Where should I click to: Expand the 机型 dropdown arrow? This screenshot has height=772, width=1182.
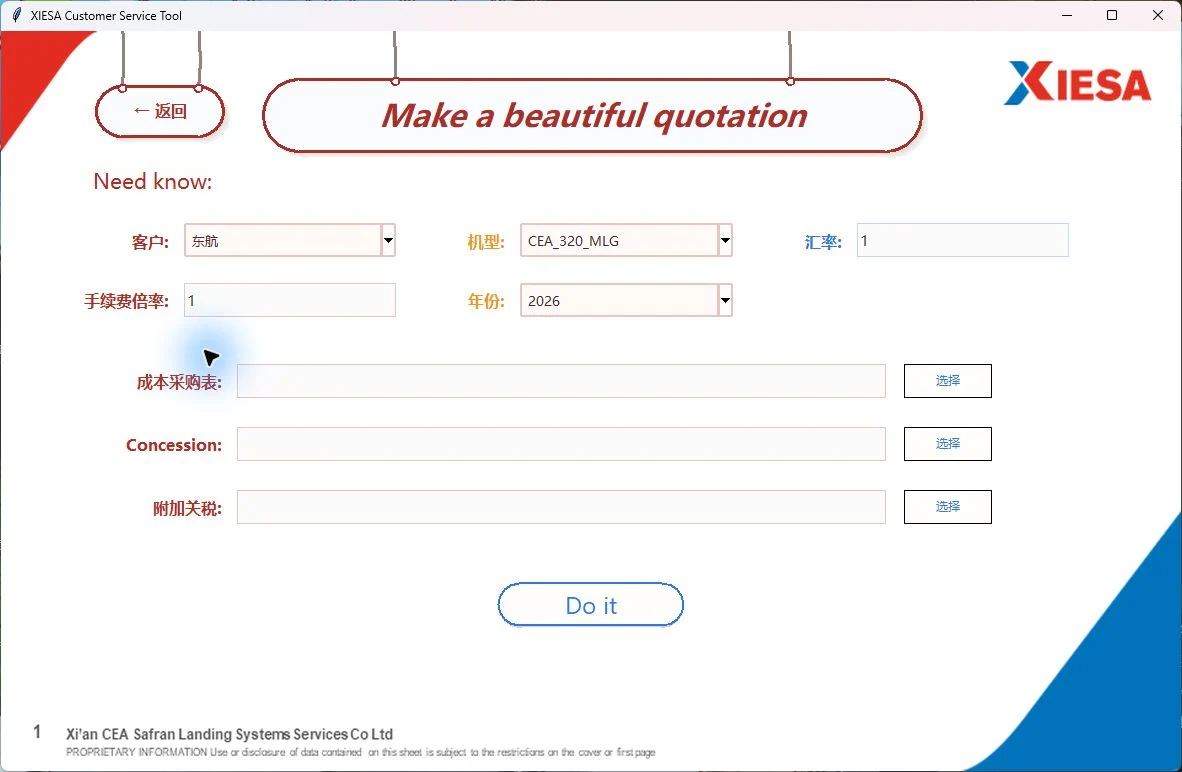pyautogui.click(x=725, y=240)
